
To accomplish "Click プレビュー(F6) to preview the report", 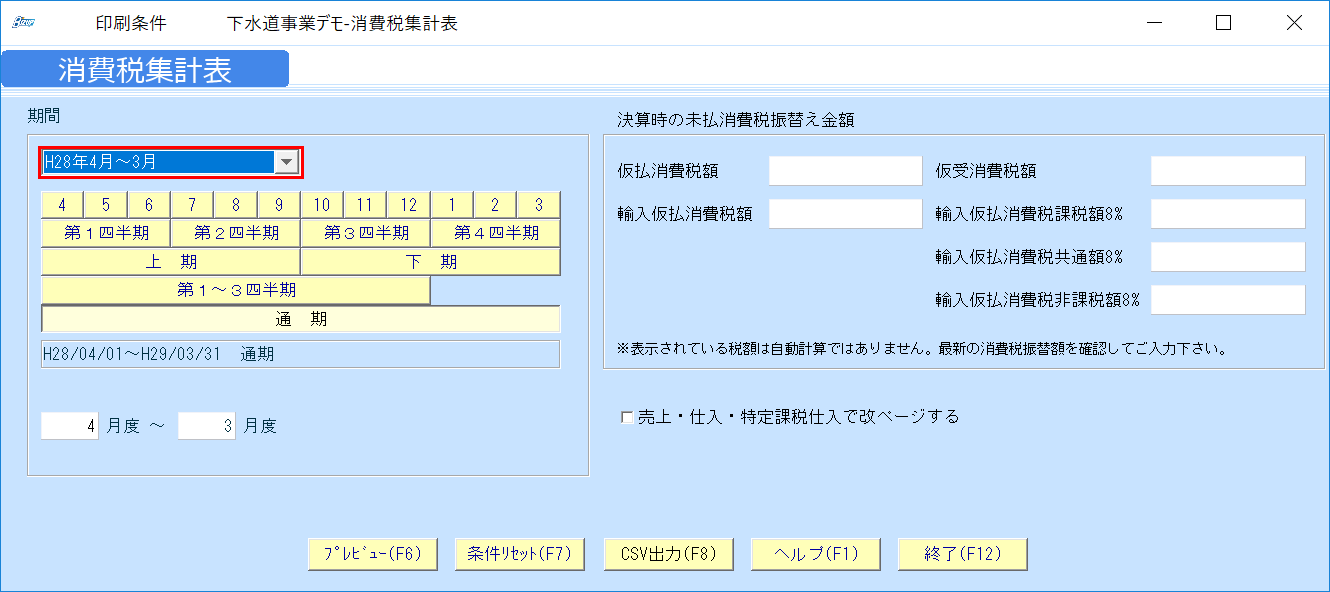I will (x=372, y=553).
